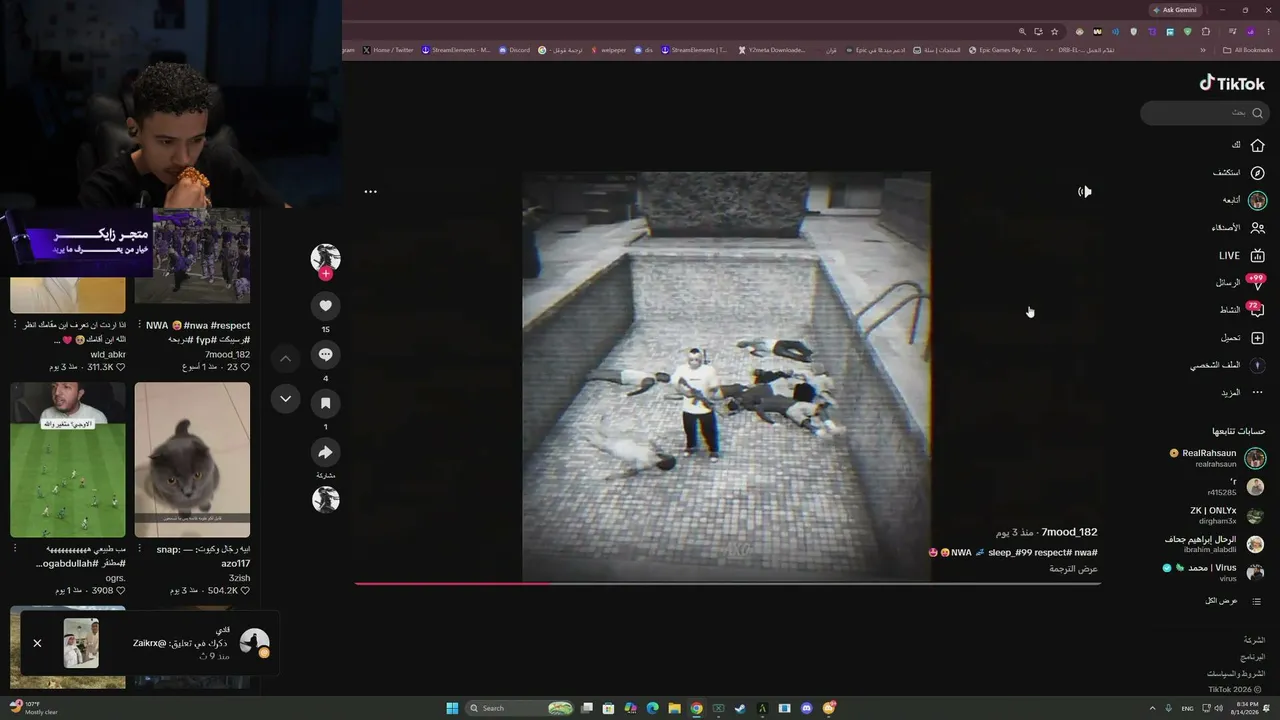Open the 7mood_182 creator link
Screen dimensions: 1280x720
pos(1069,532)
